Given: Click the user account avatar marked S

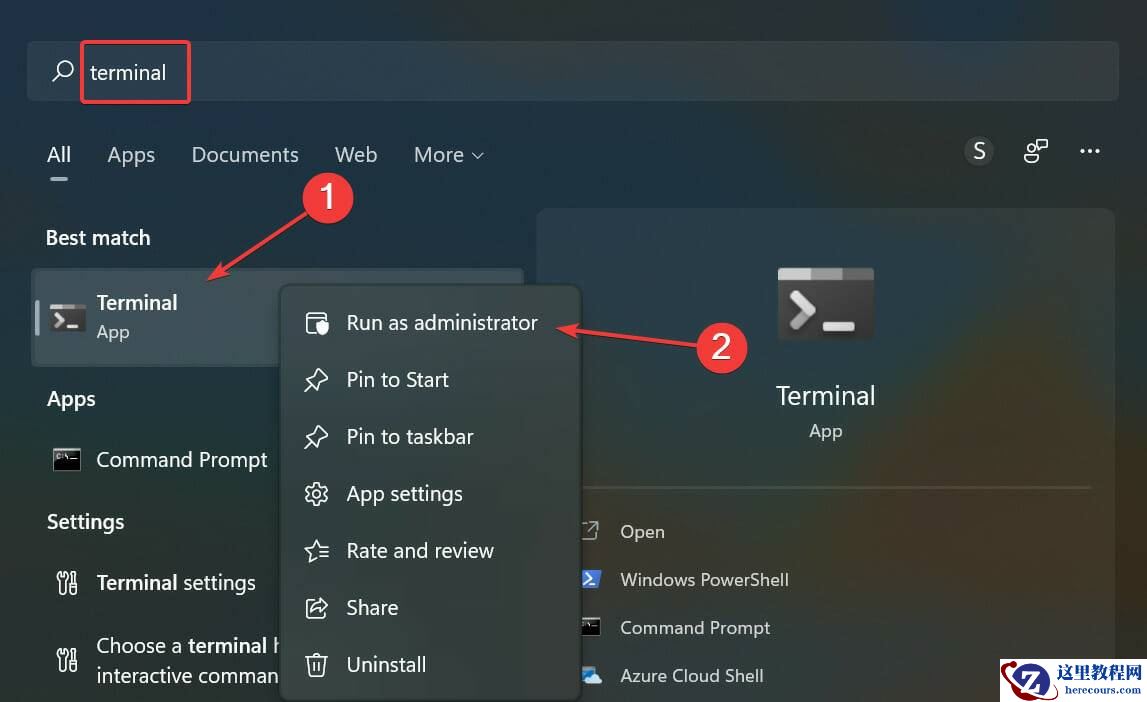Looking at the screenshot, I should tap(978, 150).
